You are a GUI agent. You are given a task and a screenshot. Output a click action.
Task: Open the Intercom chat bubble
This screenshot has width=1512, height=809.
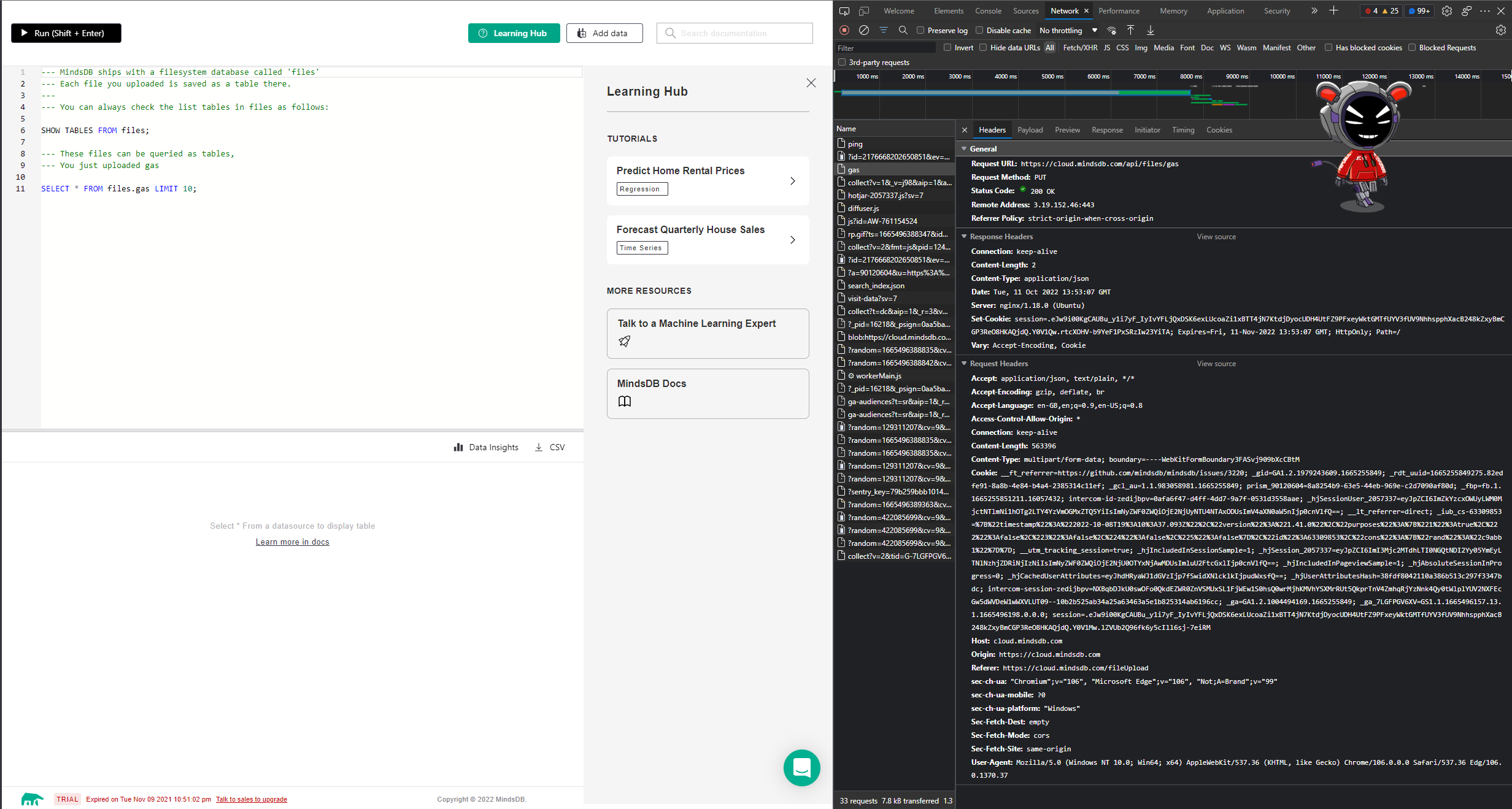[x=802, y=768]
